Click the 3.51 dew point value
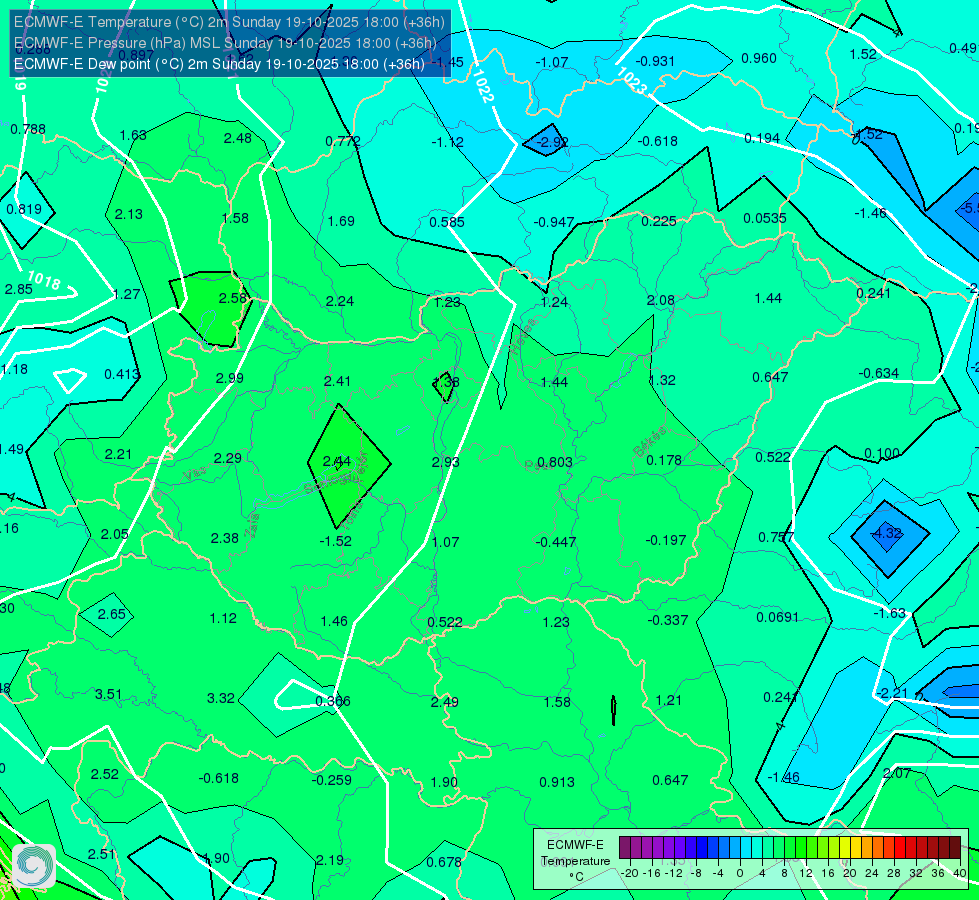Viewport: 979px width, 900px height. (x=109, y=694)
